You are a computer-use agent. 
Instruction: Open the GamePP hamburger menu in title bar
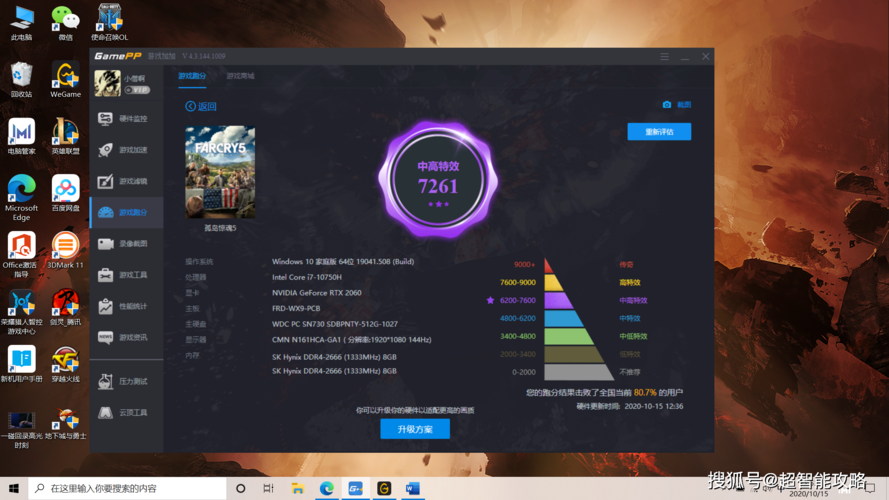664,56
